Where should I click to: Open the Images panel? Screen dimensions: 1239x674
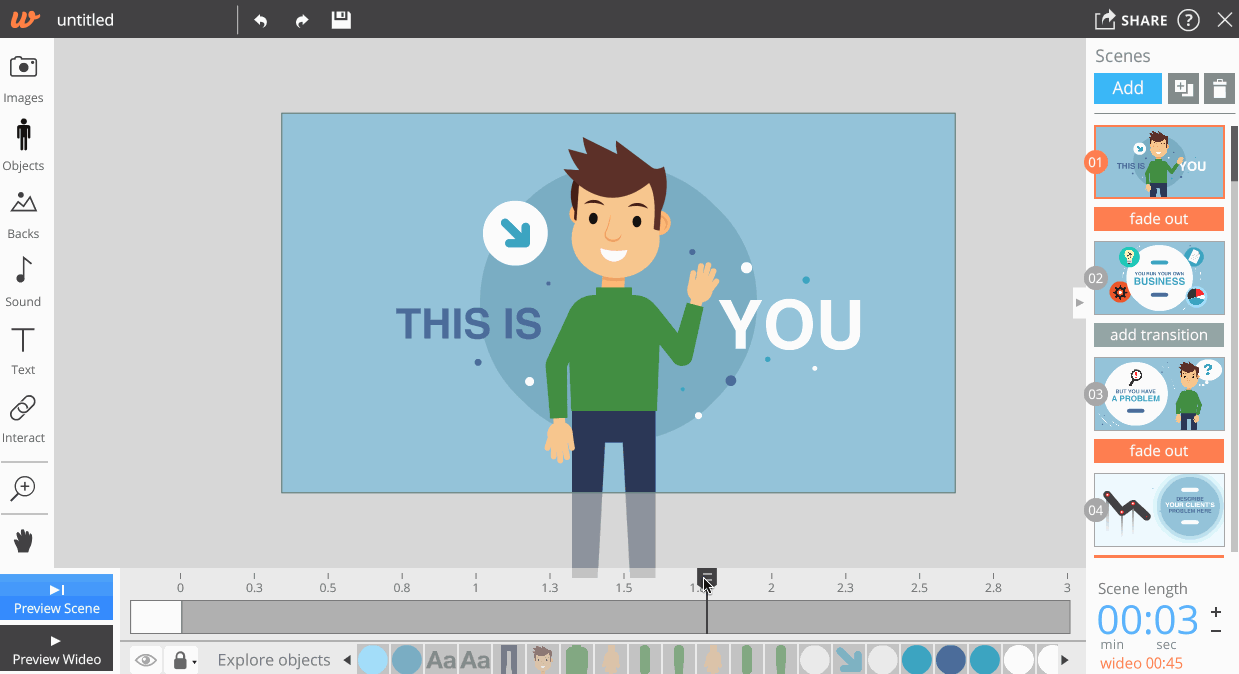tap(23, 79)
